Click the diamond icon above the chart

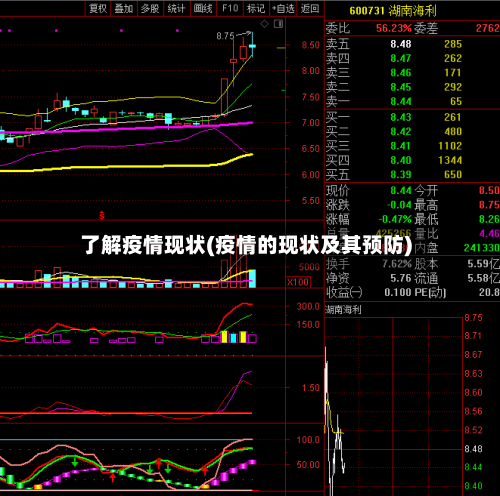point(264,24)
